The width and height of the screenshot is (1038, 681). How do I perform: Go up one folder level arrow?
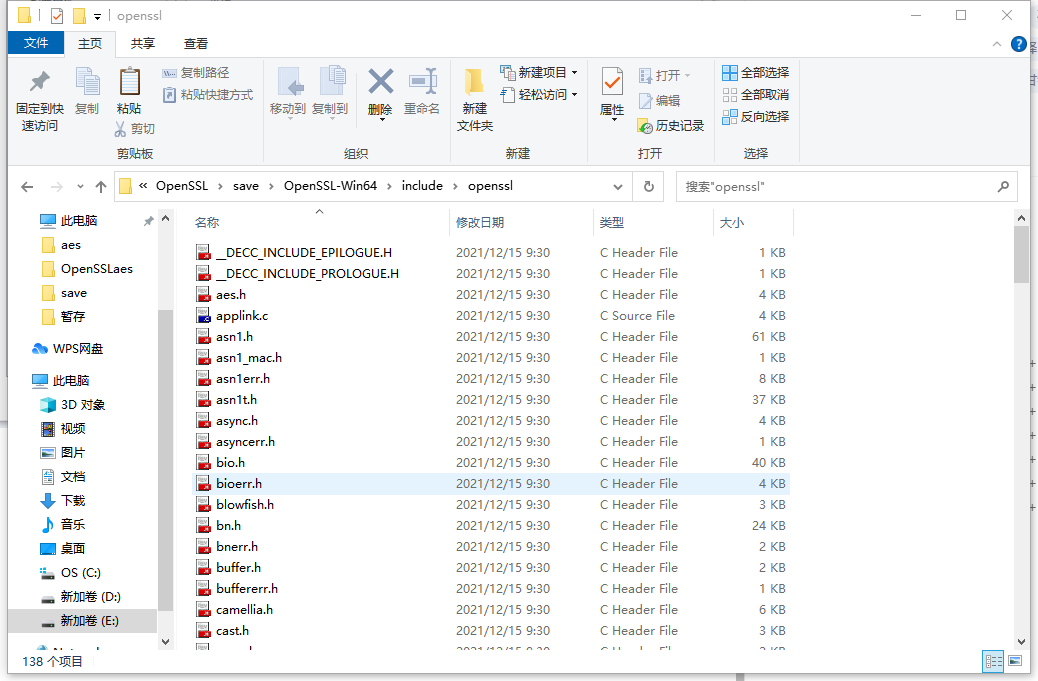pyautogui.click(x=101, y=187)
